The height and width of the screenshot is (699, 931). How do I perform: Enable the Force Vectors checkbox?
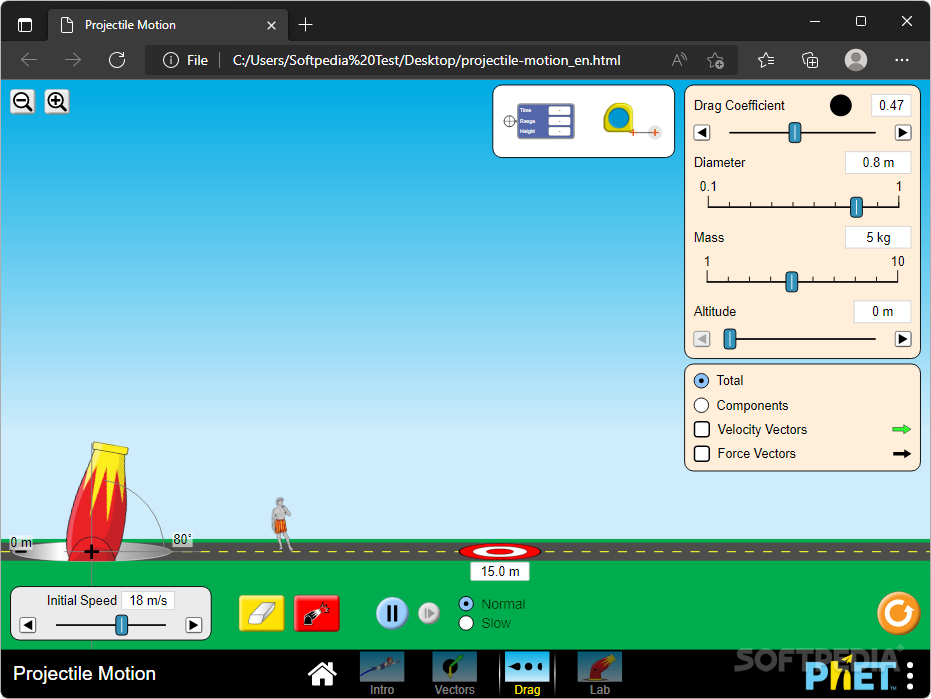point(702,454)
